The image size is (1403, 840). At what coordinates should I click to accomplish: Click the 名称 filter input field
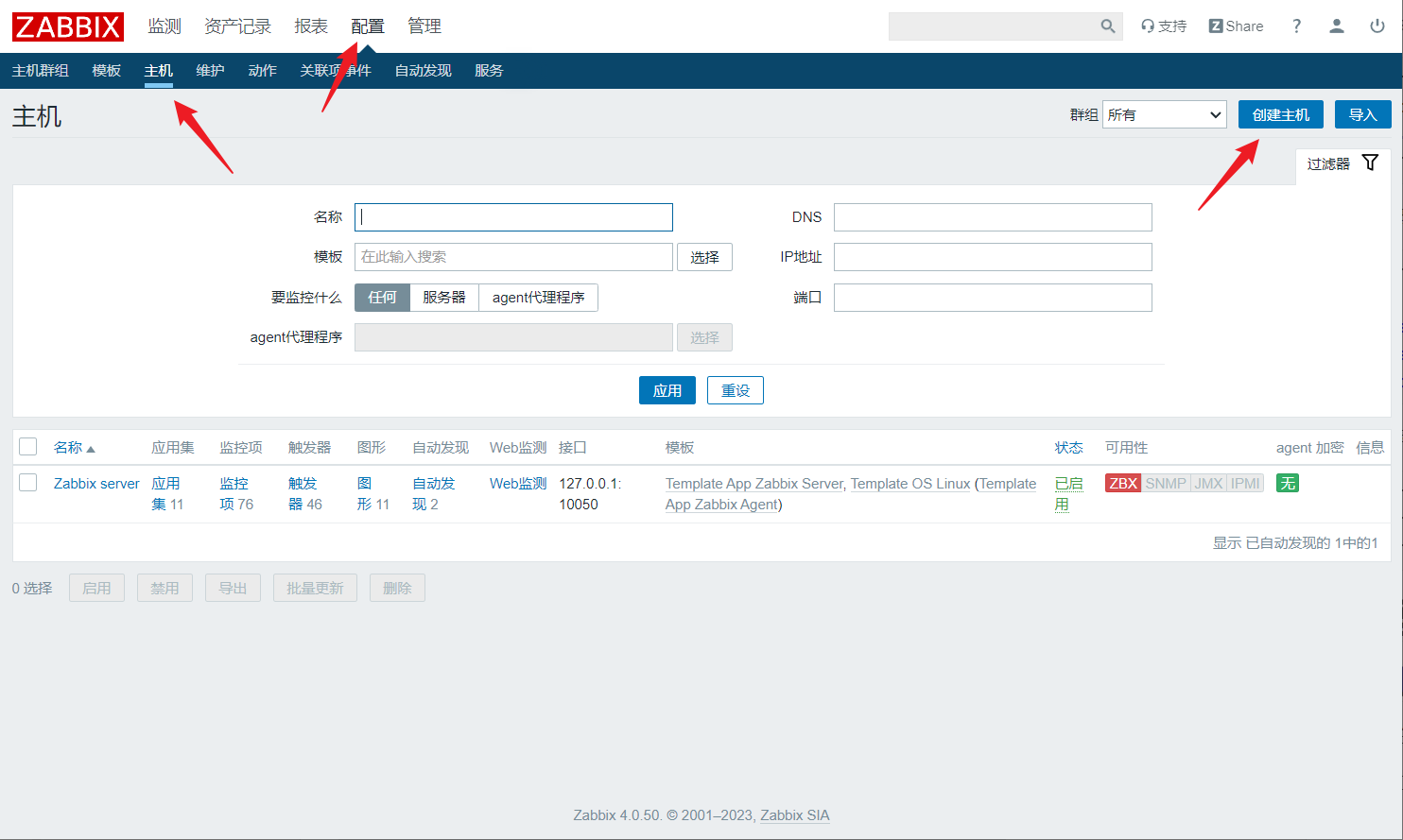tap(513, 217)
